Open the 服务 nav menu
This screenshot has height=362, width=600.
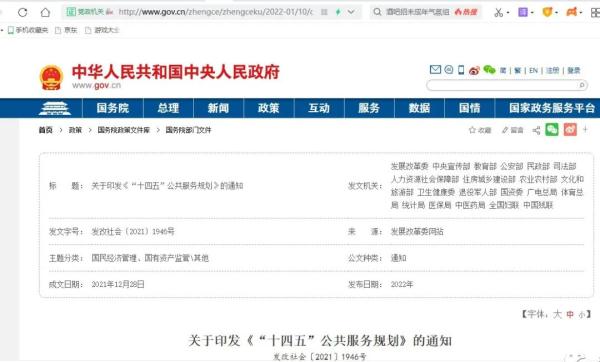(369, 108)
